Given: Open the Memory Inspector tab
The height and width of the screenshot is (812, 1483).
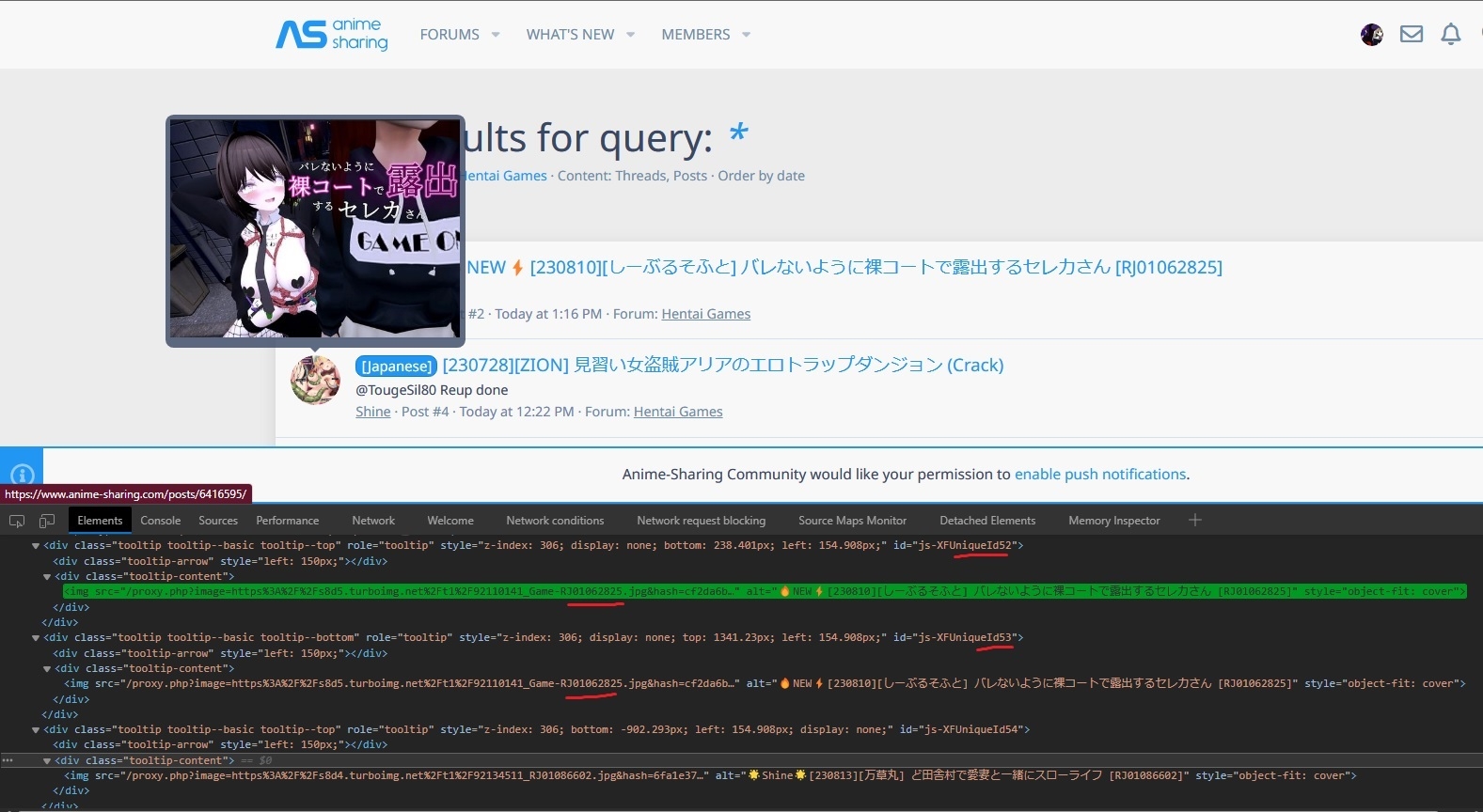Looking at the screenshot, I should [1114, 521].
